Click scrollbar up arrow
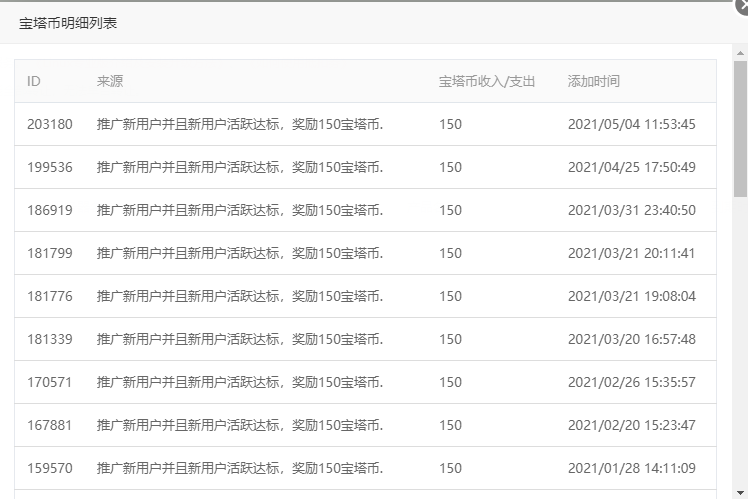This screenshot has height=499, width=748. click(x=740, y=53)
